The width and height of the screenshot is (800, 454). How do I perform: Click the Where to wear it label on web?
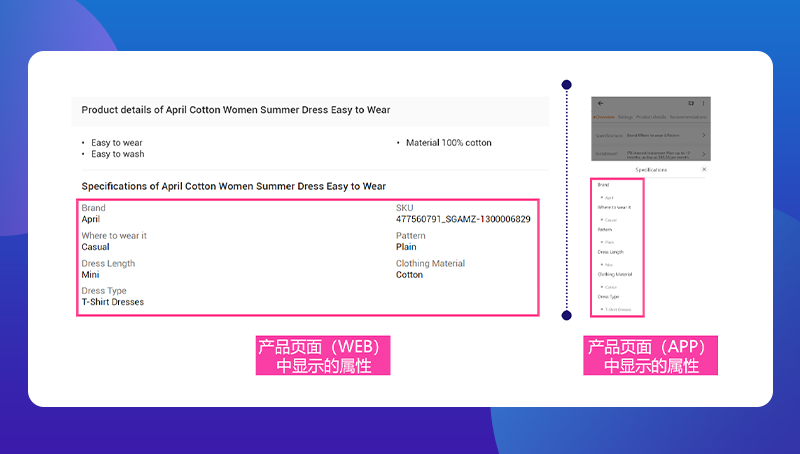pos(114,236)
